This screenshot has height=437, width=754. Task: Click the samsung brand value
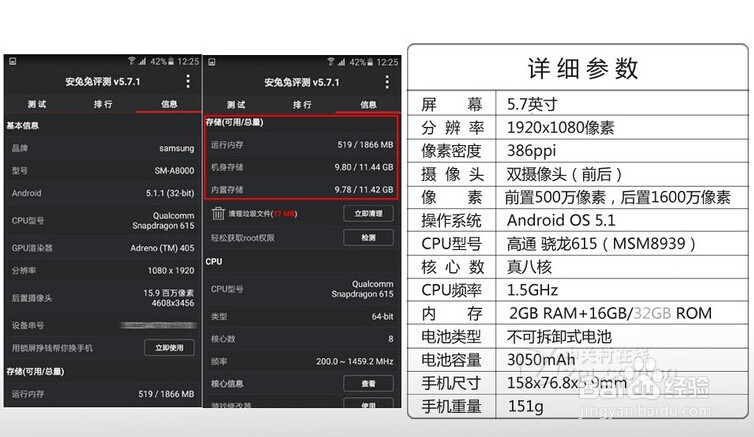[x=176, y=148]
